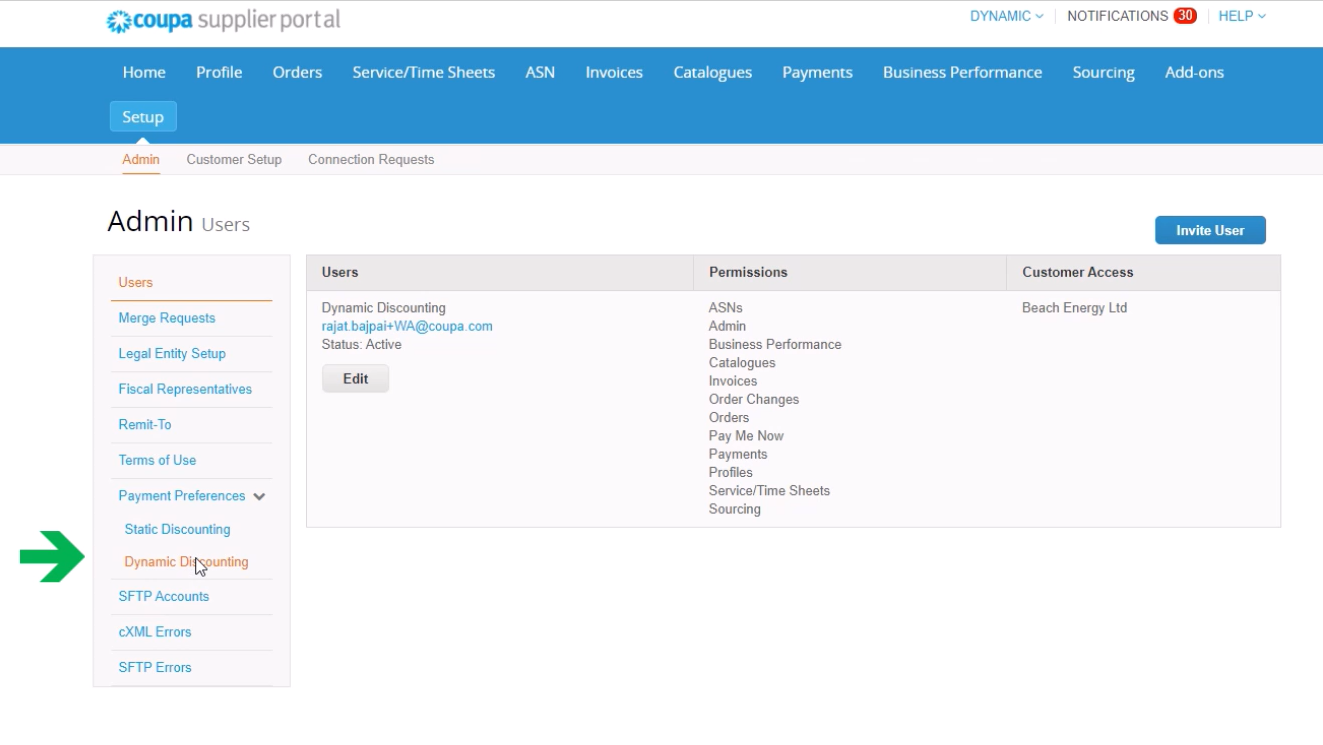Image resolution: width=1323 pixels, height=745 pixels.
Task: Switch to the Catalogues tab
Action: pos(713,72)
